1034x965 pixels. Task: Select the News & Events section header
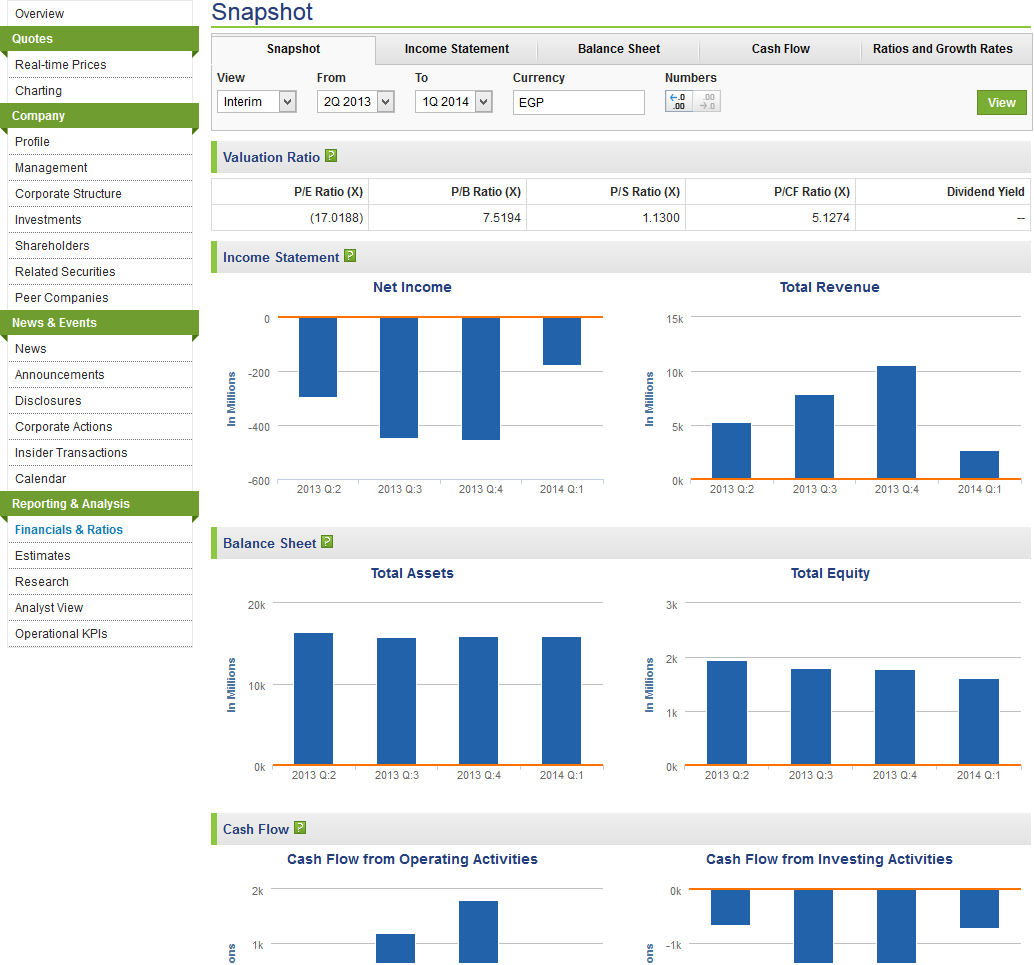click(x=99, y=323)
